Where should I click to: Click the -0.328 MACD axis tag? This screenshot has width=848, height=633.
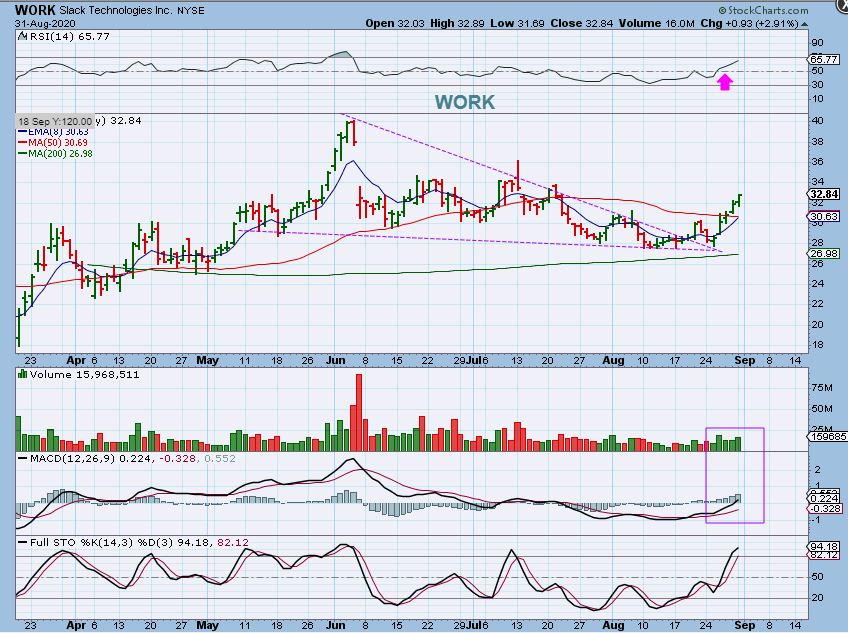(825, 509)
